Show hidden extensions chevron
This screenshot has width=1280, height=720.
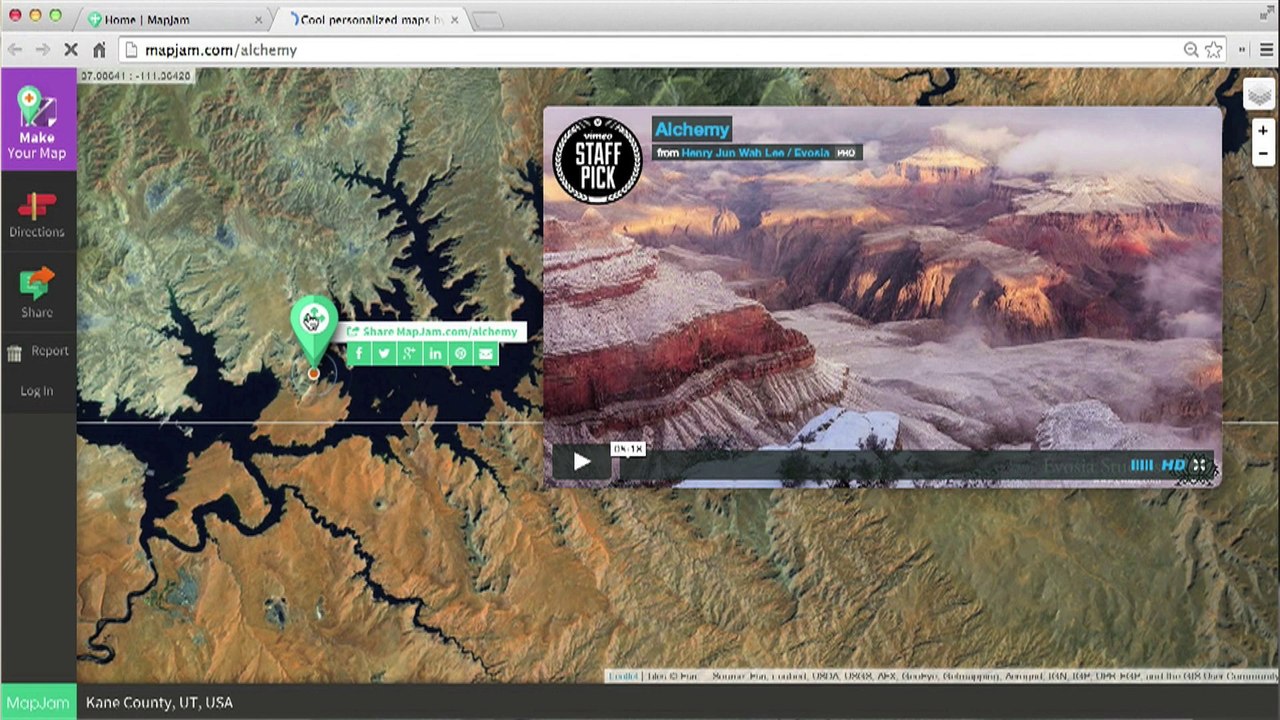[x=1243, y=50]
